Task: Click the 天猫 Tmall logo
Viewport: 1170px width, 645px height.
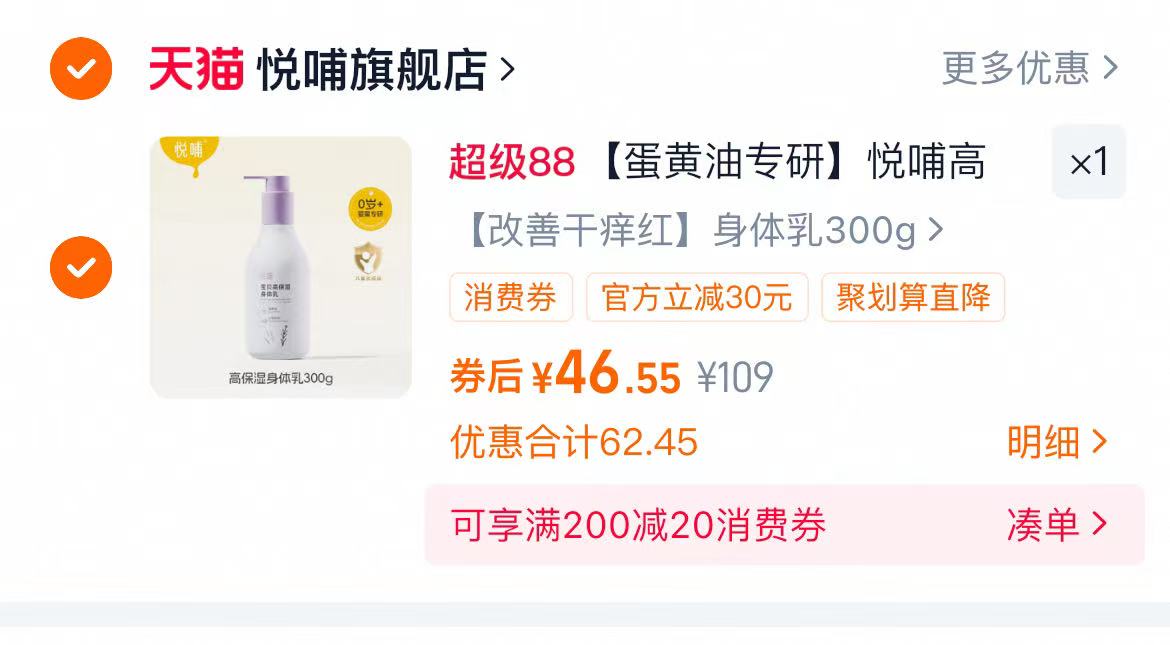Action: tap(196, 69)
